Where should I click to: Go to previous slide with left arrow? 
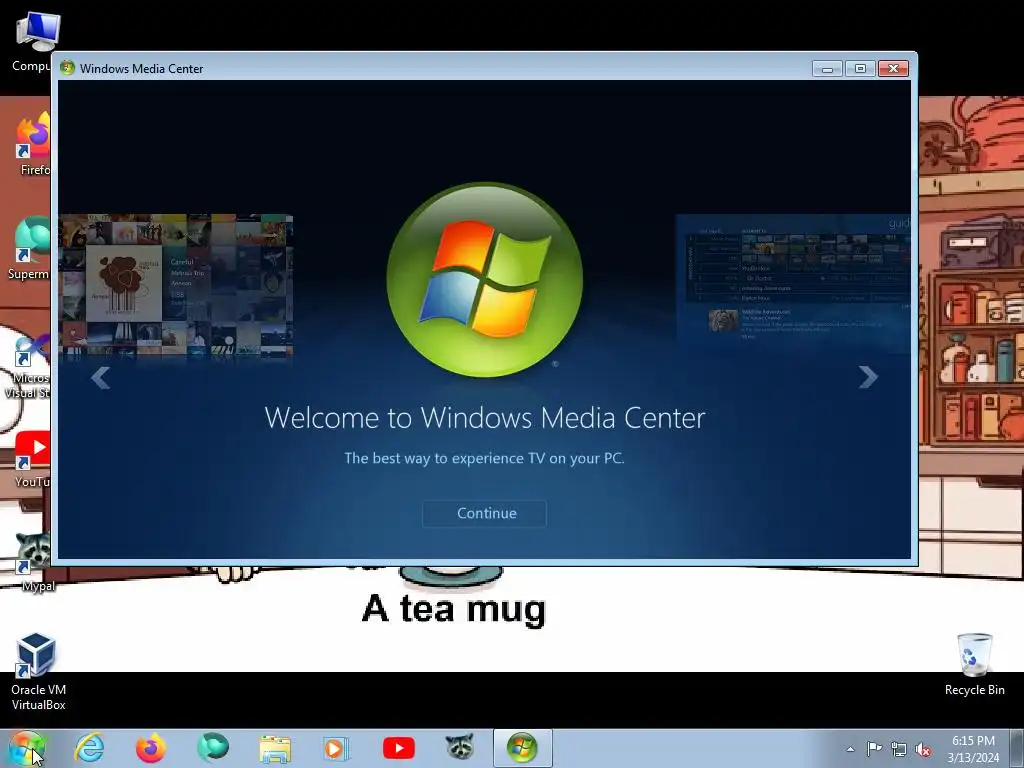pos(101,377)
